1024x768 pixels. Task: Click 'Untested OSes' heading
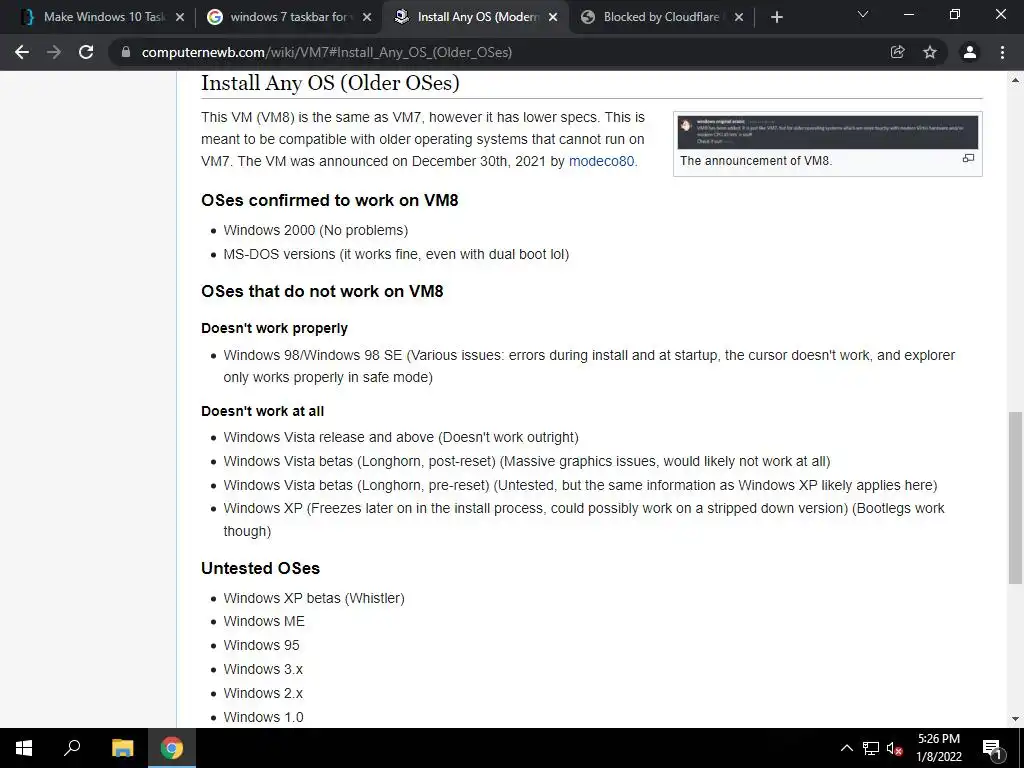point(261,568)
